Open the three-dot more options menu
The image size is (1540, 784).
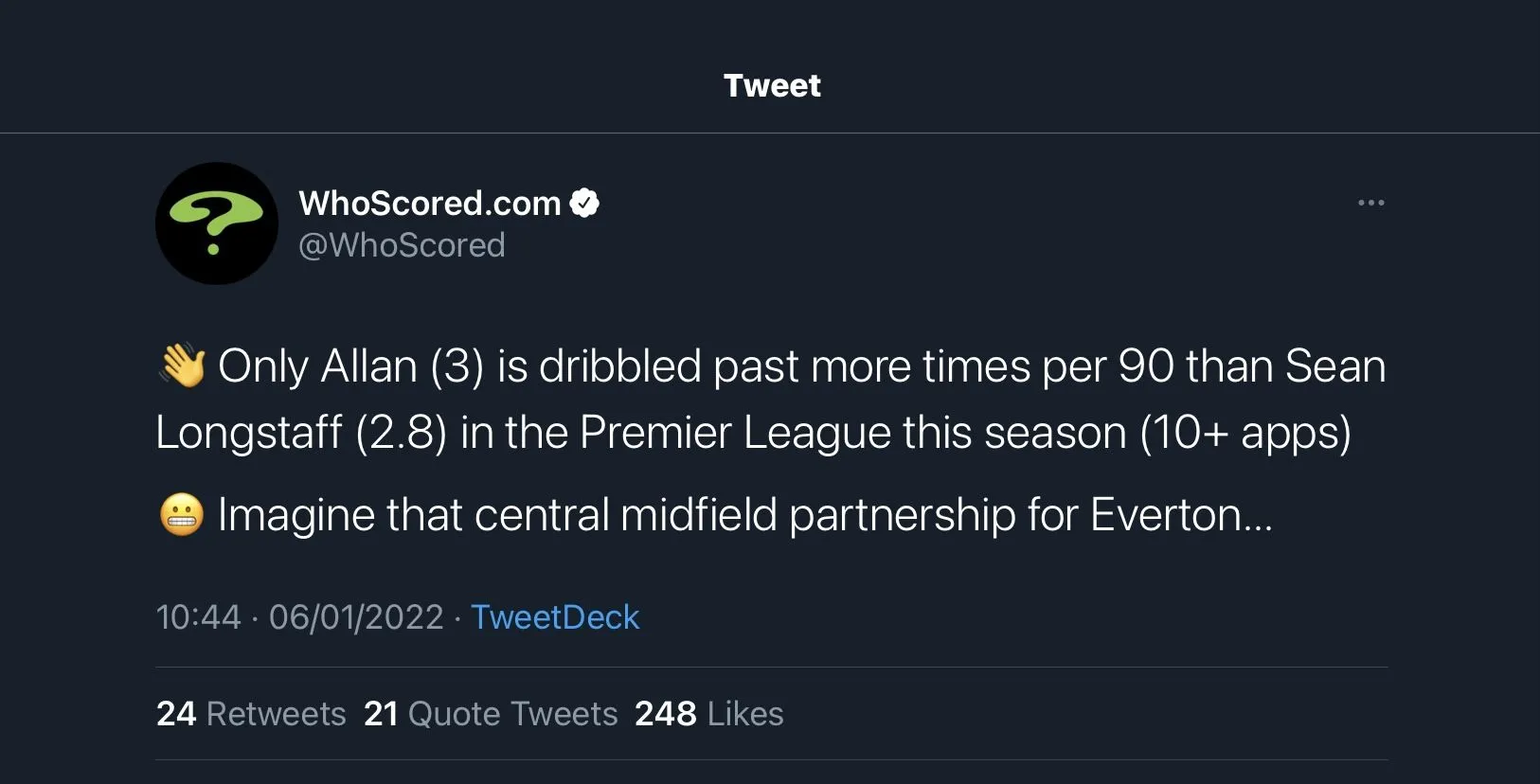click(x=1370, y=203)
